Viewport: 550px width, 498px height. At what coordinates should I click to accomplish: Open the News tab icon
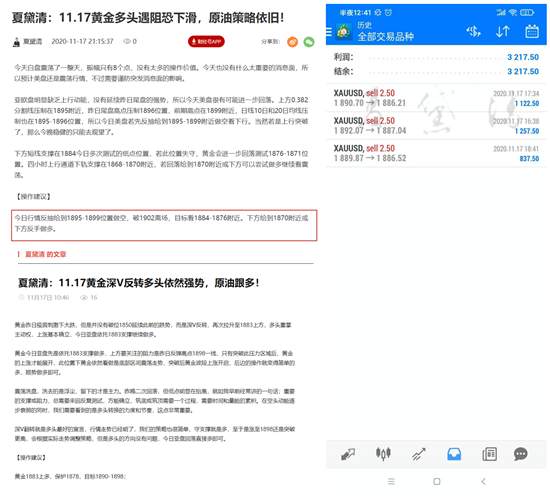click(489, 454)
